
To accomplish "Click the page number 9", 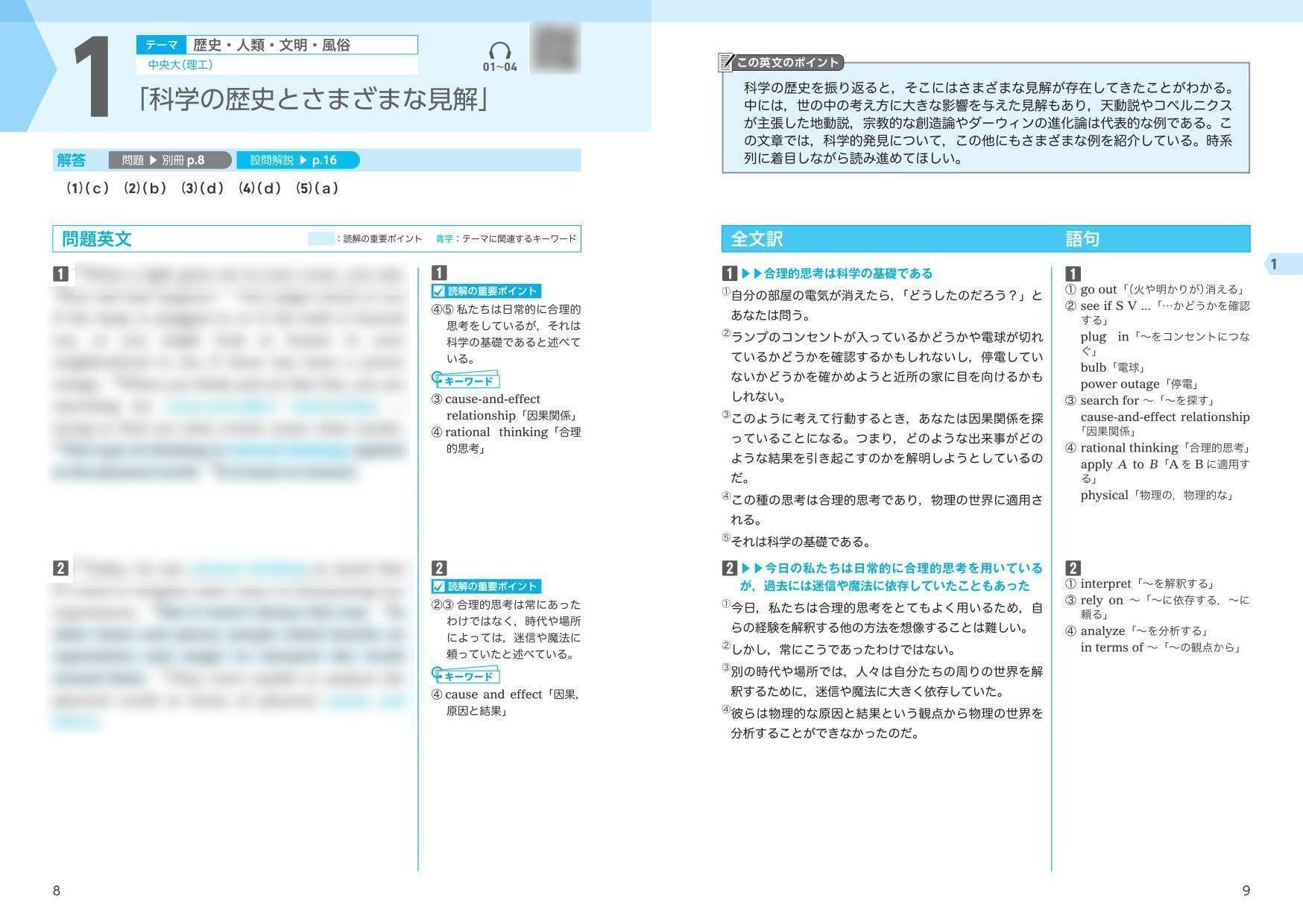I will (x=1246, y=890).
